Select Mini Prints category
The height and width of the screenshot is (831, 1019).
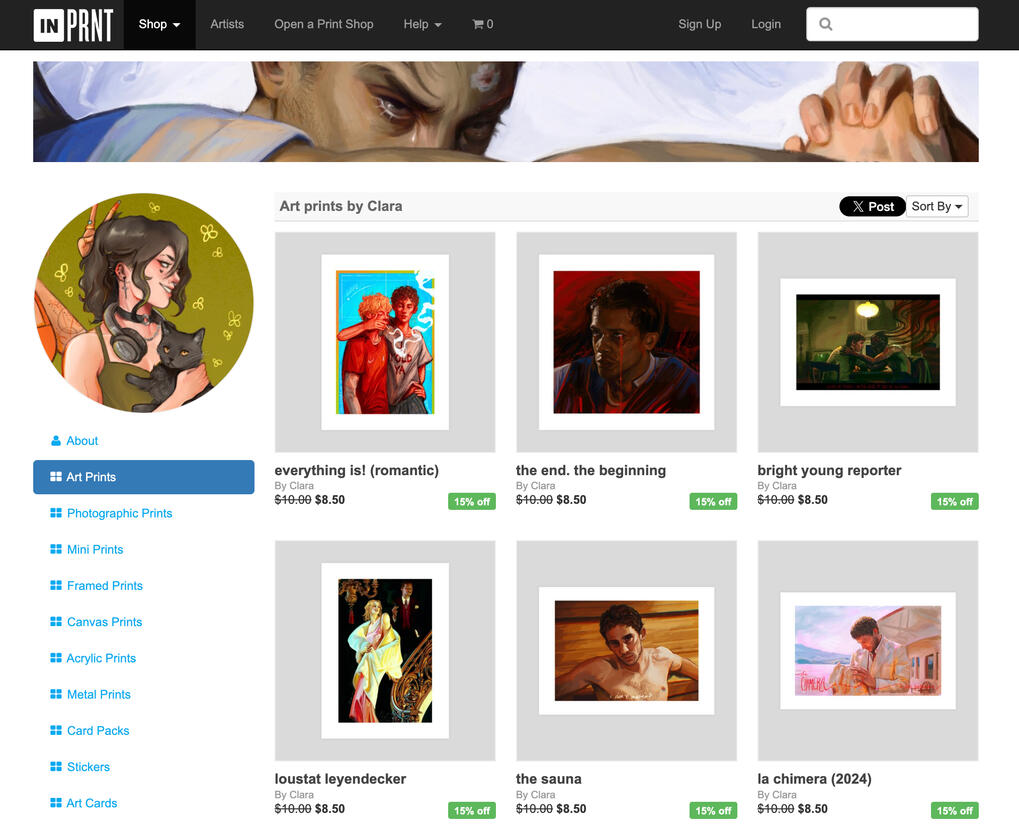click(144, 550)
